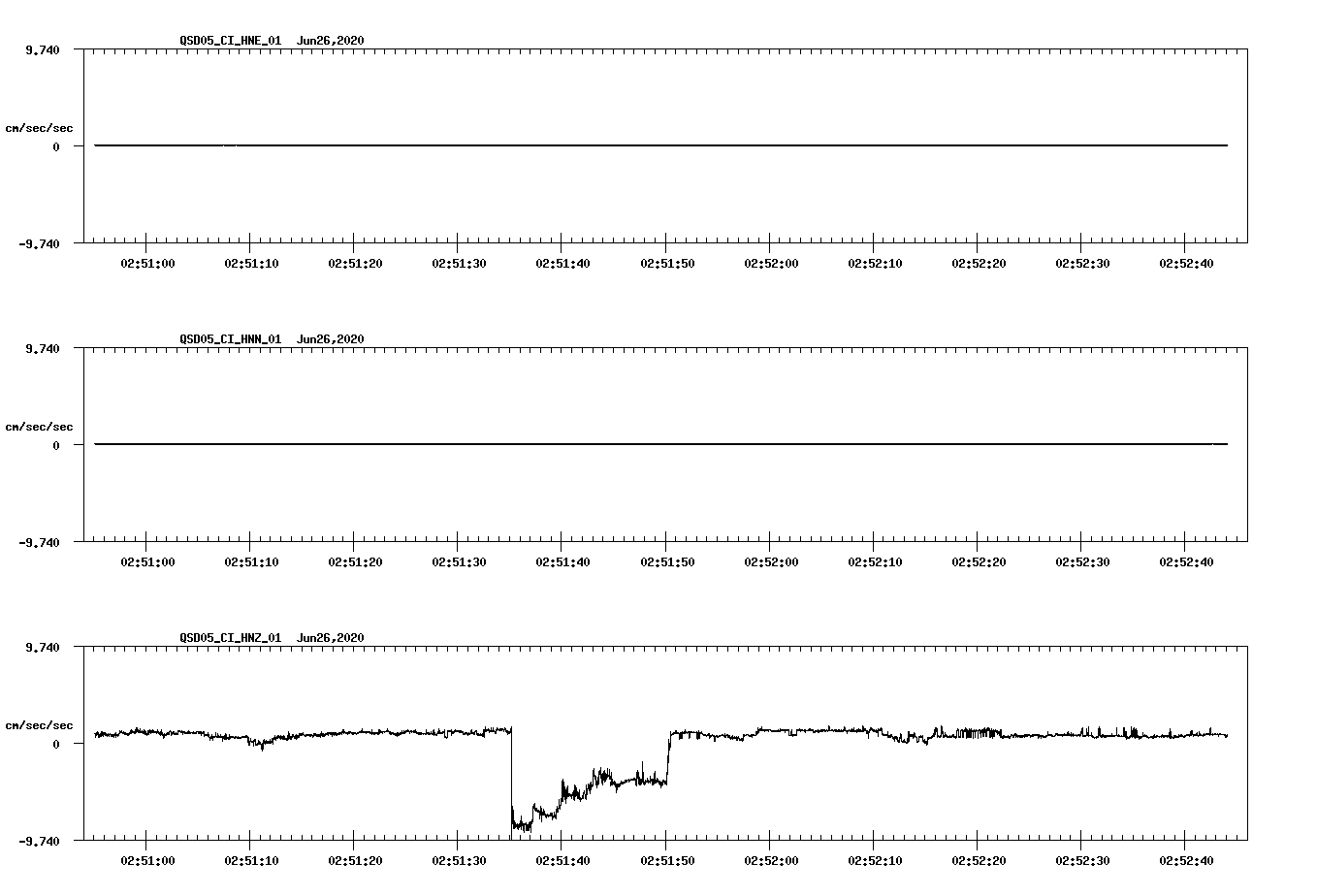Pick the 02:52:10 time label under the HNN plot

875,561
